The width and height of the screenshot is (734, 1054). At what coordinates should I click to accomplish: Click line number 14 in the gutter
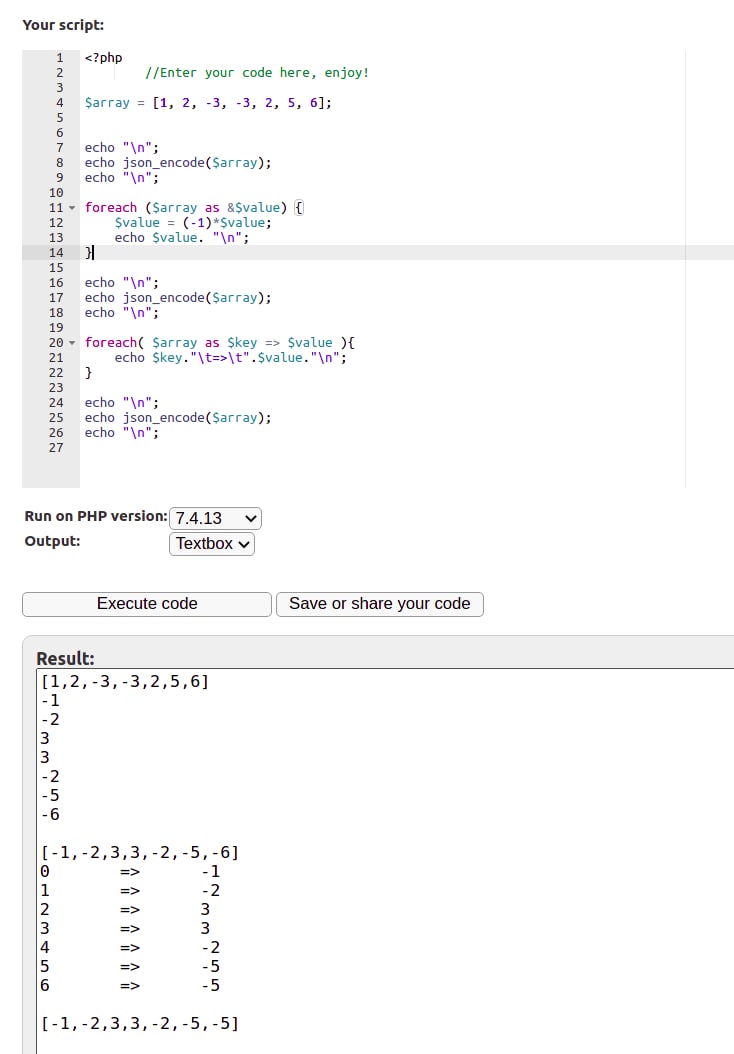pyautogui.click(x=56, y=253)
